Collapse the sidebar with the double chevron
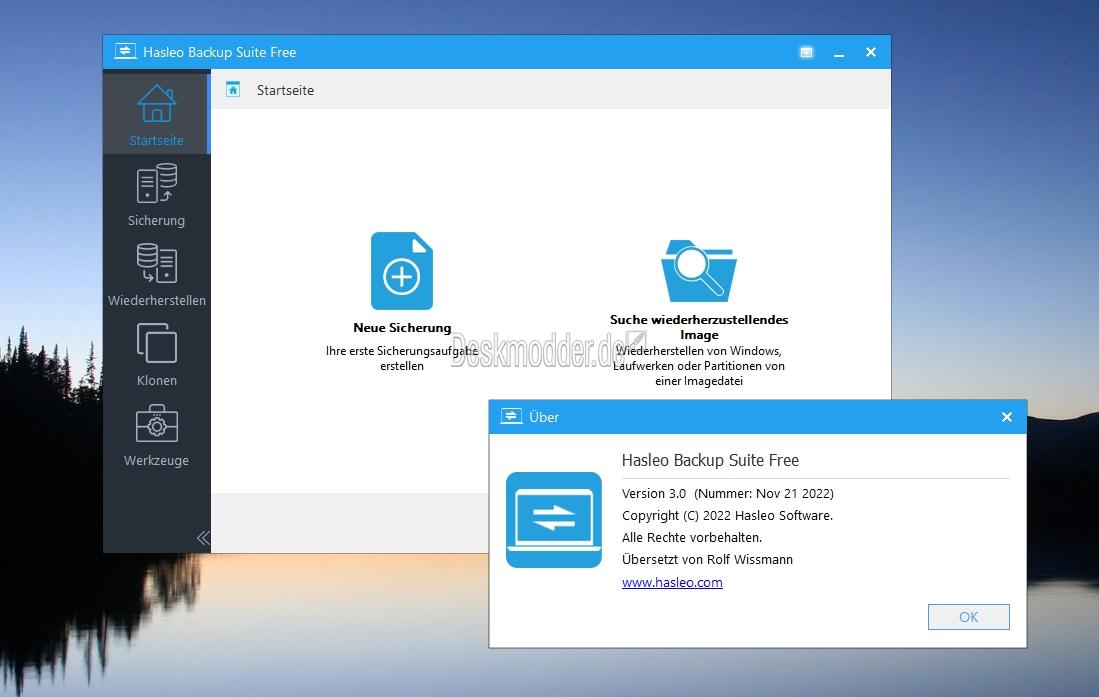1099x697 pixels. point(203,538)
